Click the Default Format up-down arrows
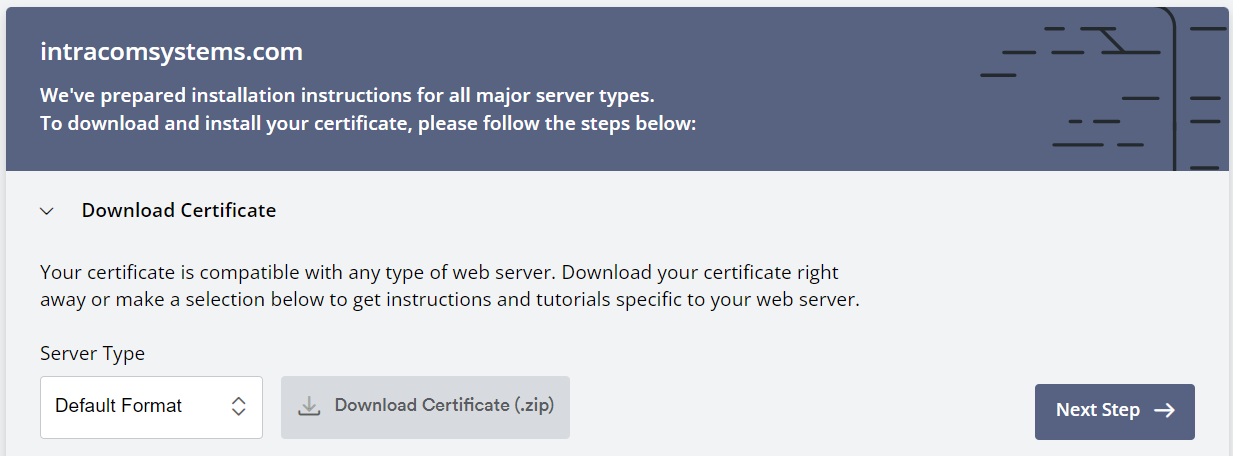 click(x=238, y=406)
